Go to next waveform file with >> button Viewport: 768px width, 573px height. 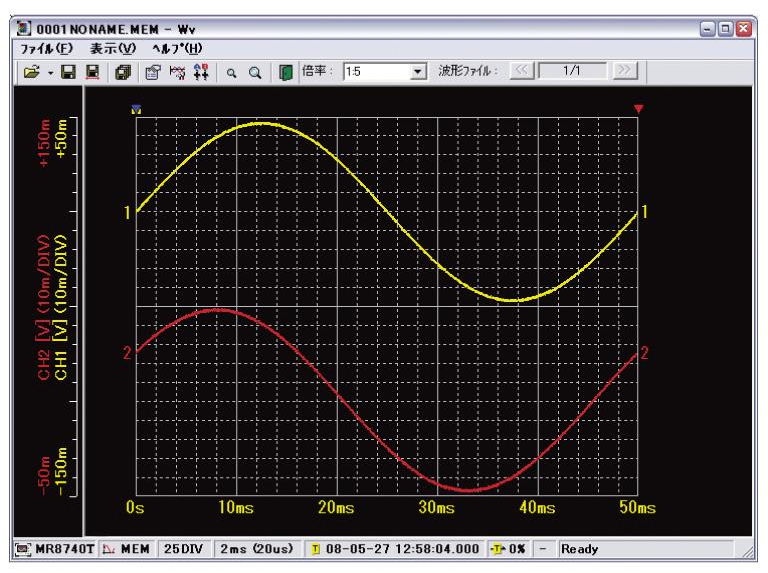[624, 71]
